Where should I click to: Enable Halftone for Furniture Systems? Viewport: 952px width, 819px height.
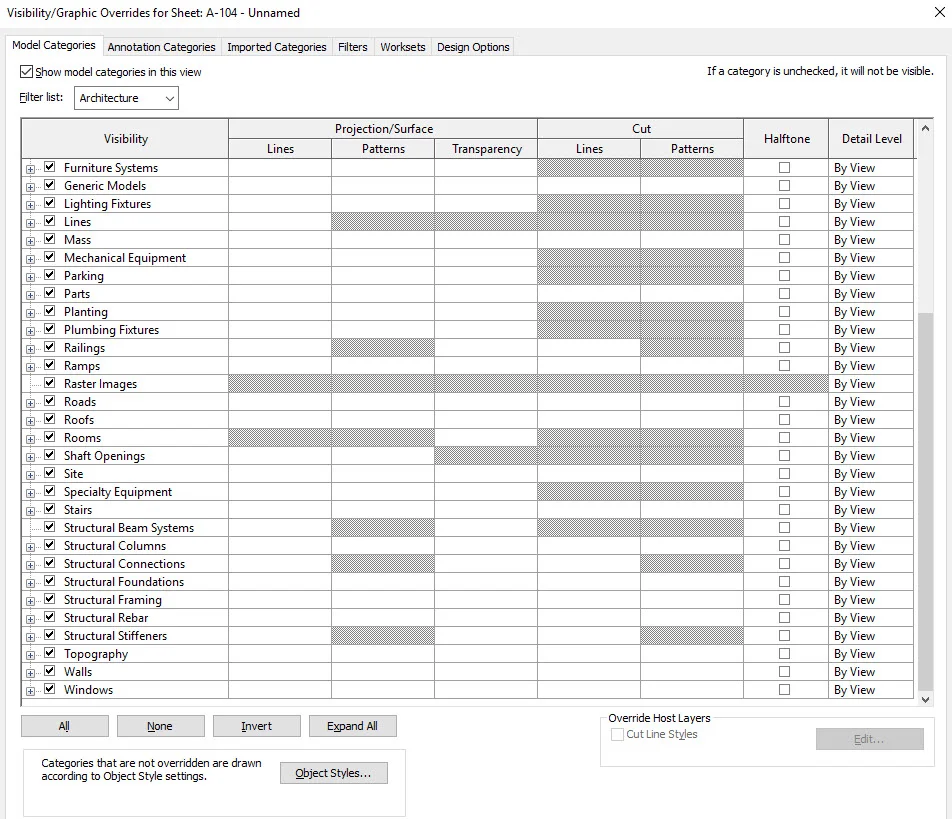784,168
